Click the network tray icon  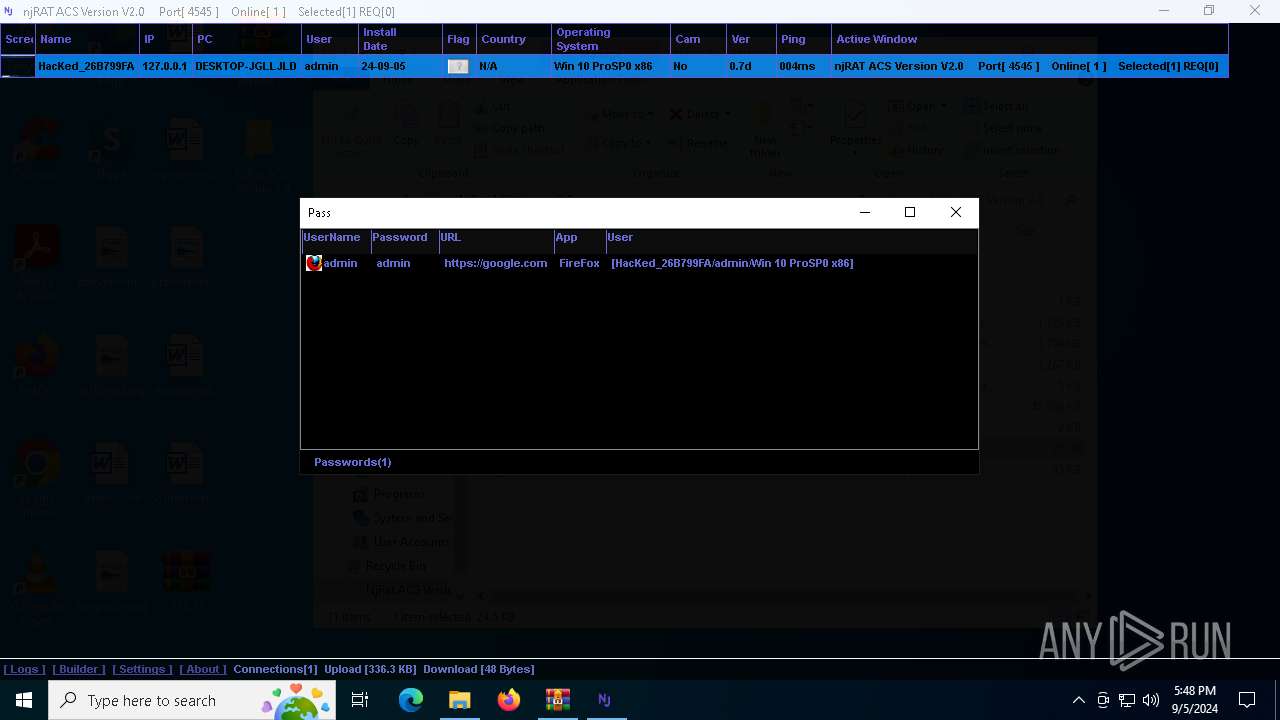coord(1127,700)
